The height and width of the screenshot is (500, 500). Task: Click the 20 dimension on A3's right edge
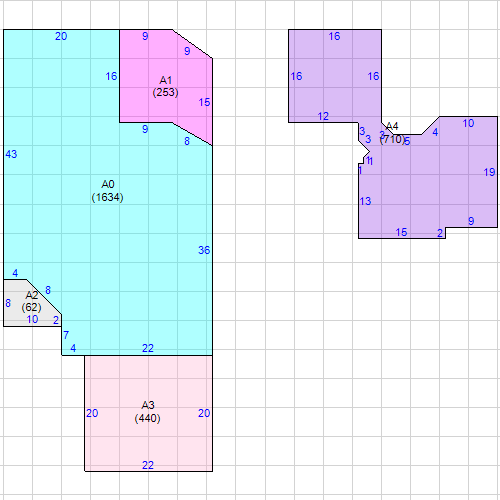[204, 413]
